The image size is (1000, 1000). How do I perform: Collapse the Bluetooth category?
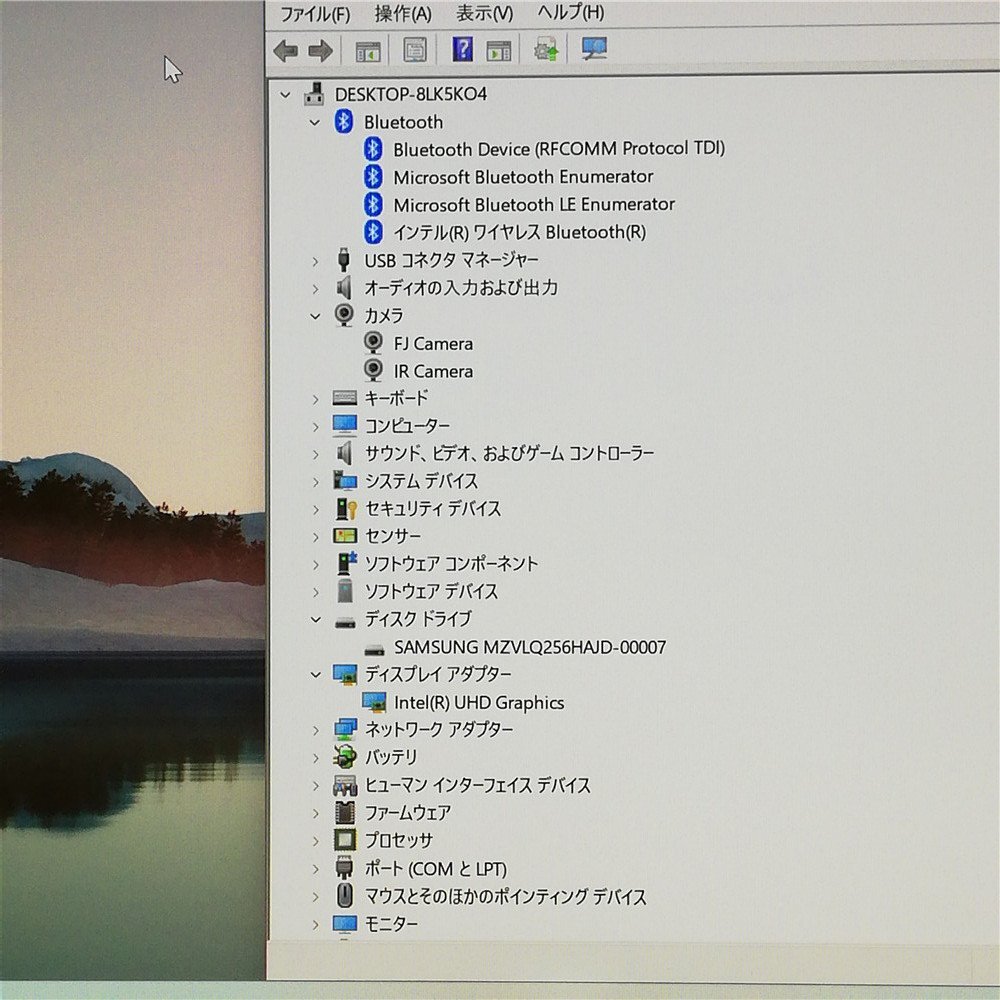point(315,122)
